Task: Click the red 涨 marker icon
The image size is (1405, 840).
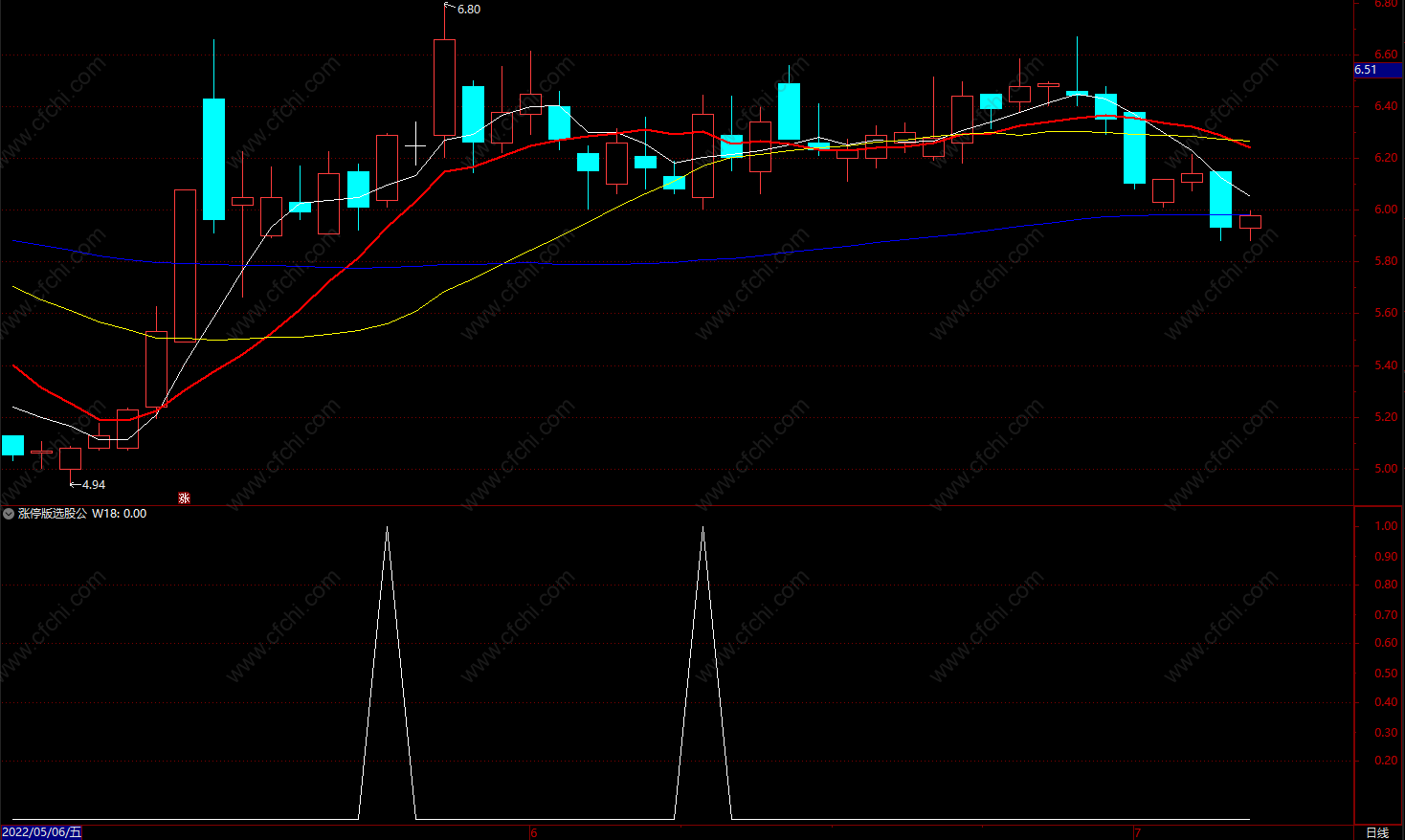Action: click(184, 498)
